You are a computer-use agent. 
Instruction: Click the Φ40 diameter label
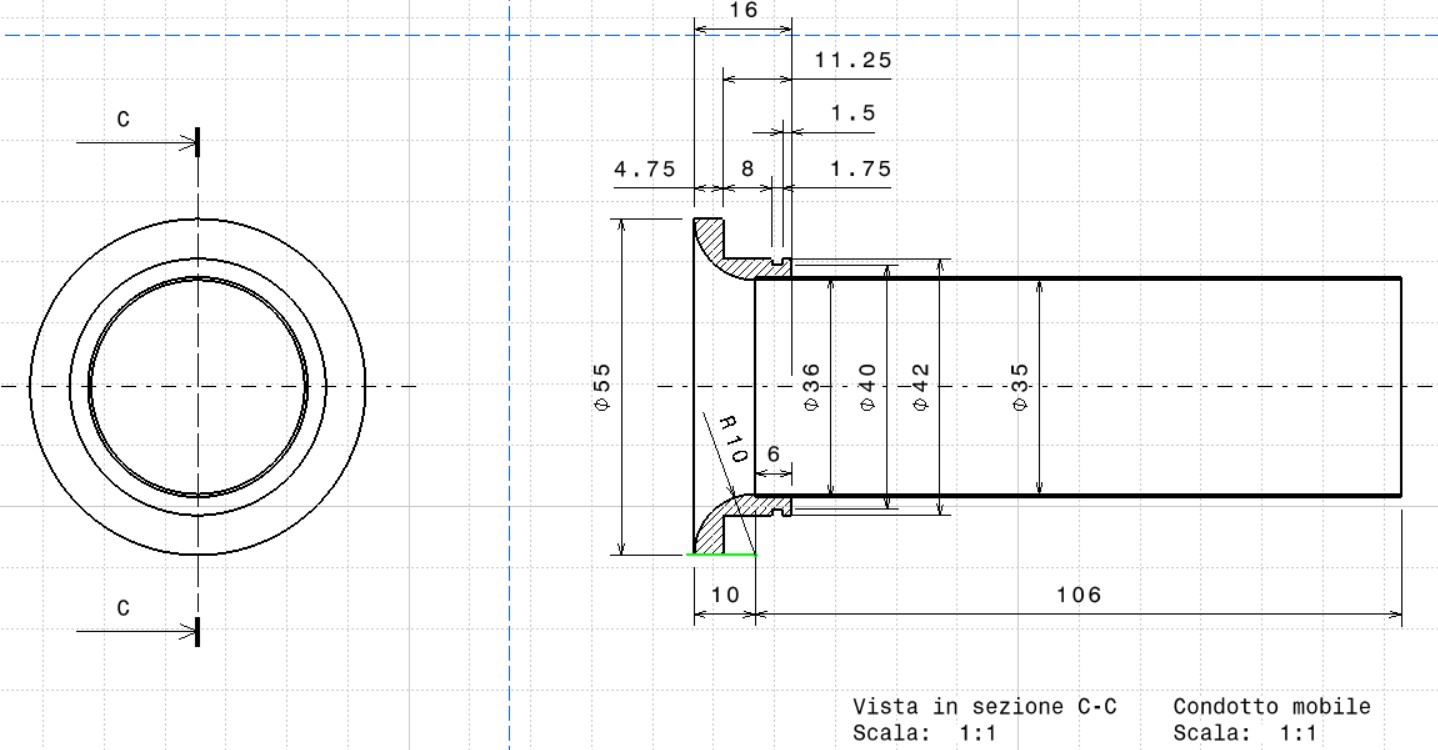pos(867,386)
